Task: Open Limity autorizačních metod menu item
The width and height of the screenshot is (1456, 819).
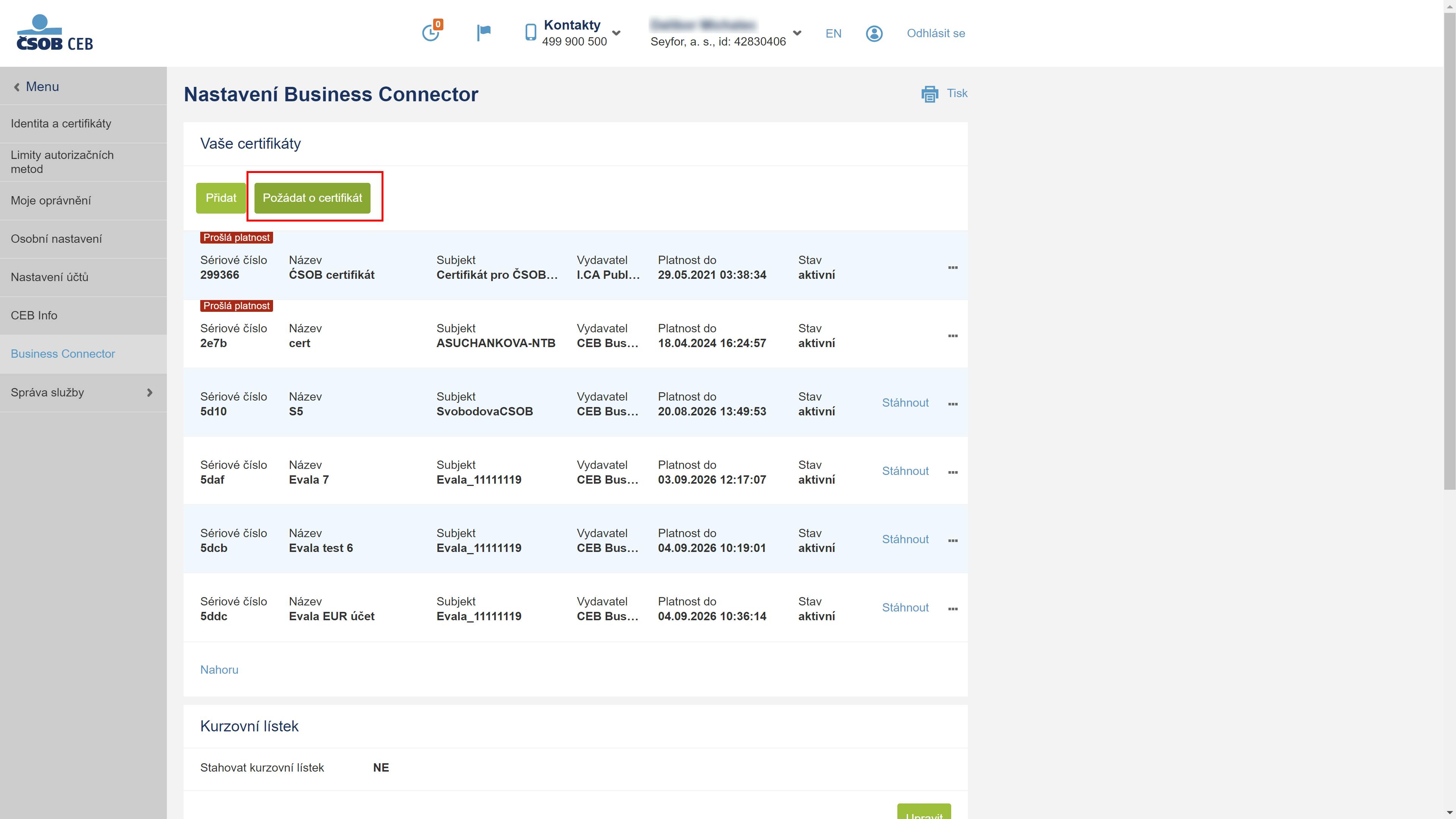Action: click(84, 162)
